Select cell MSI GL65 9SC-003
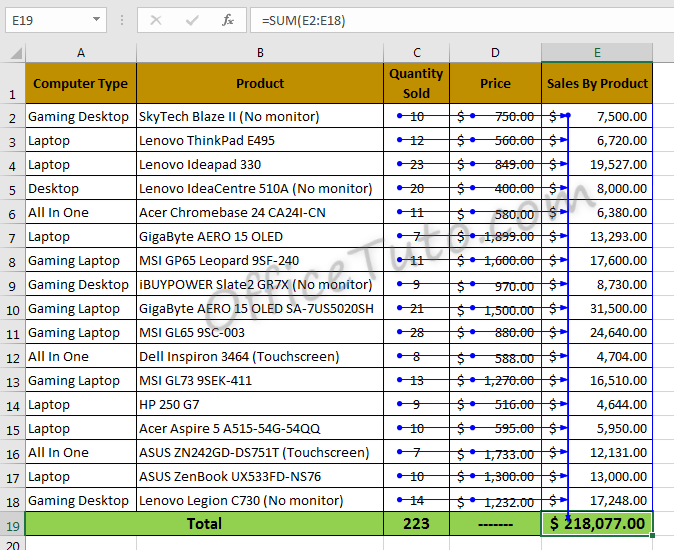The image size is (674, 550). (x=260, y=332)
